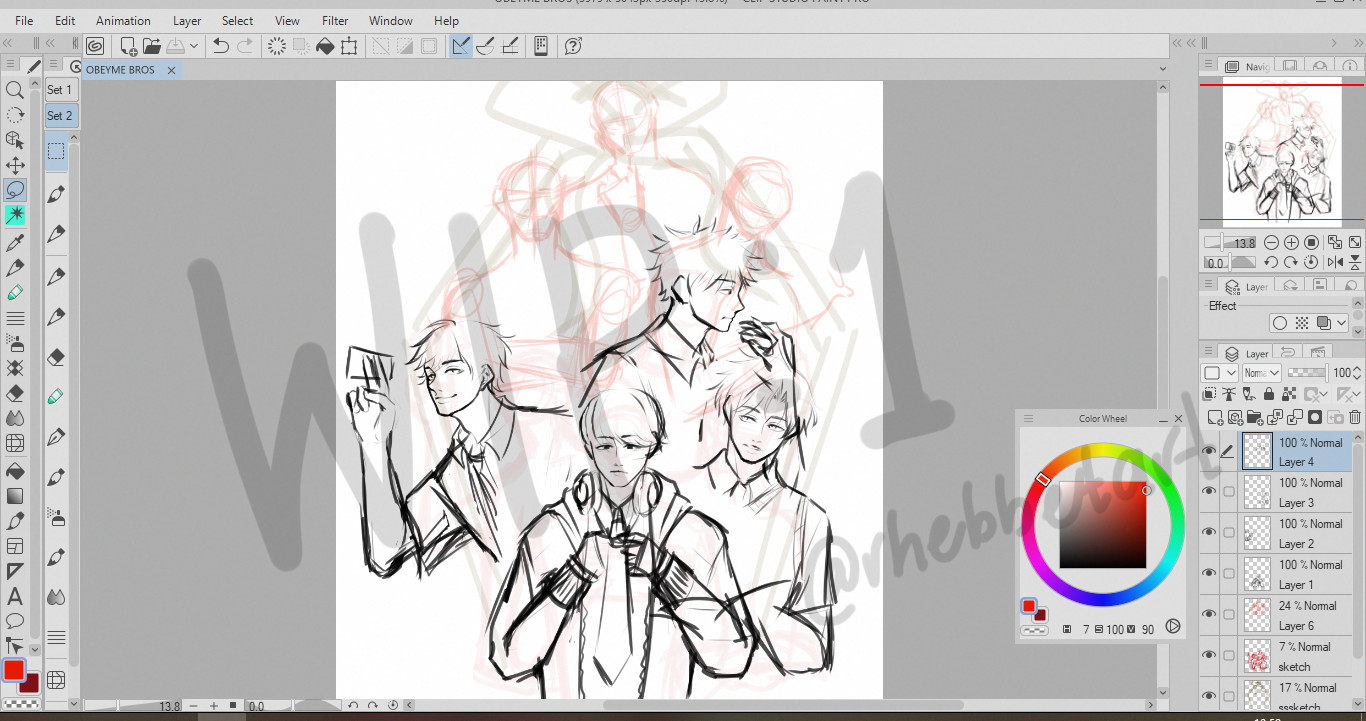The height and width of the screenshot is (721, 1366).
Task: Flip canvas horizontally in the Navigator
Action: tap(1334, 262)
